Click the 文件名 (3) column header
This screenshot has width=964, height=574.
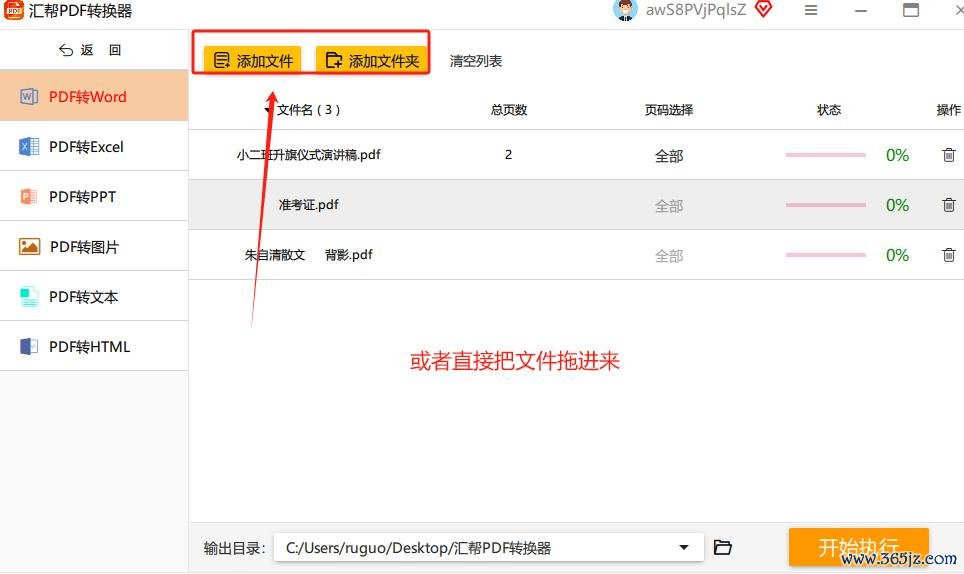[308, 110]
